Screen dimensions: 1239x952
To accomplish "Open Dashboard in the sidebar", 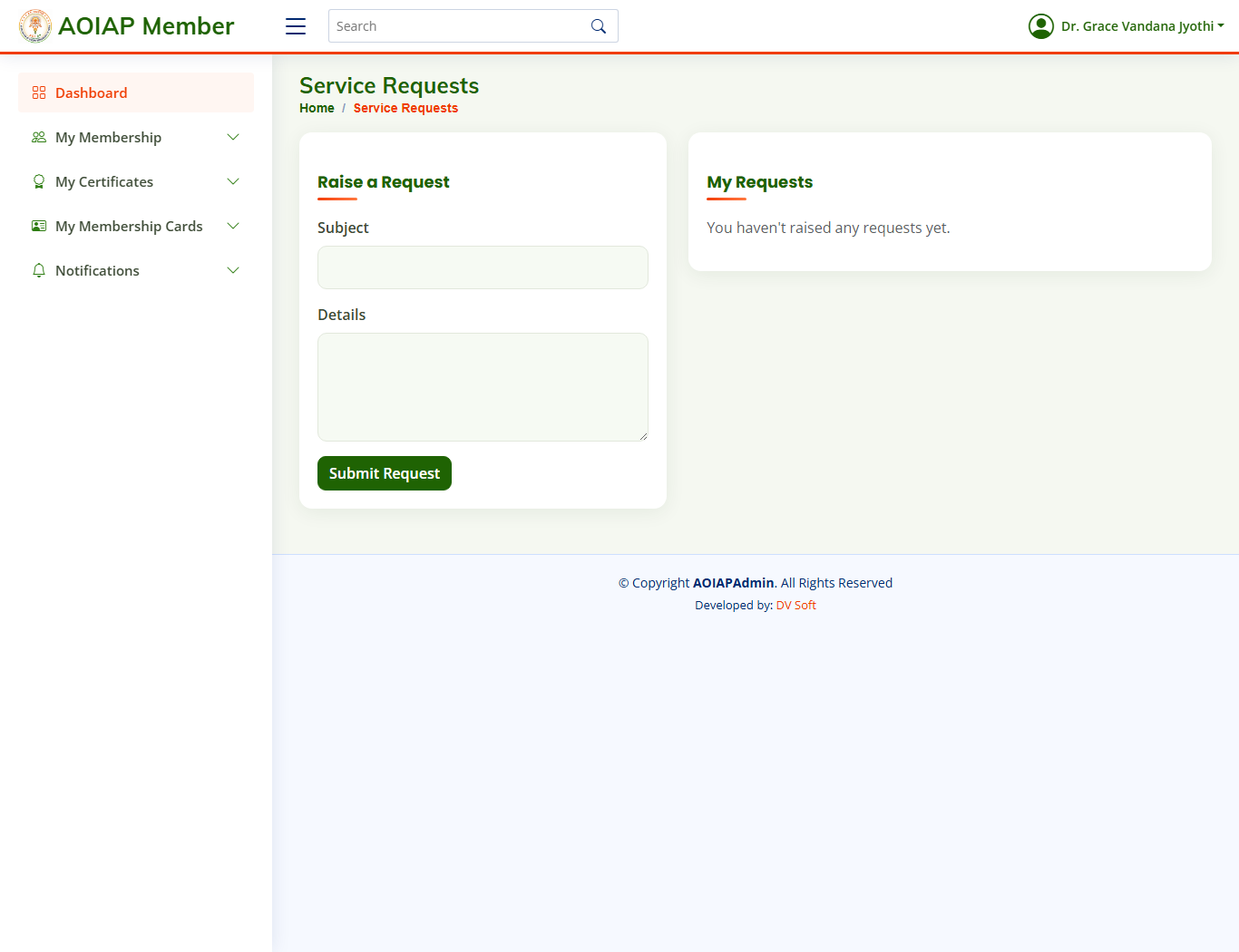I will coord(136,92).
